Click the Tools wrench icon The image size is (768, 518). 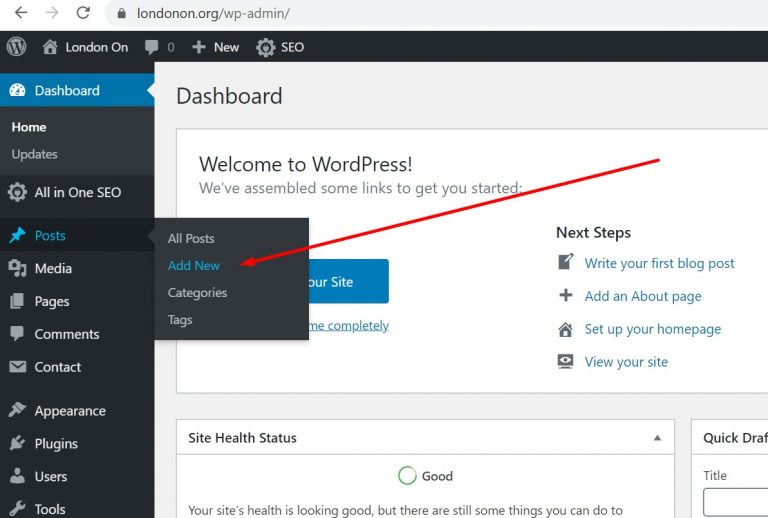pyautogui.click(x=17, y=509)
